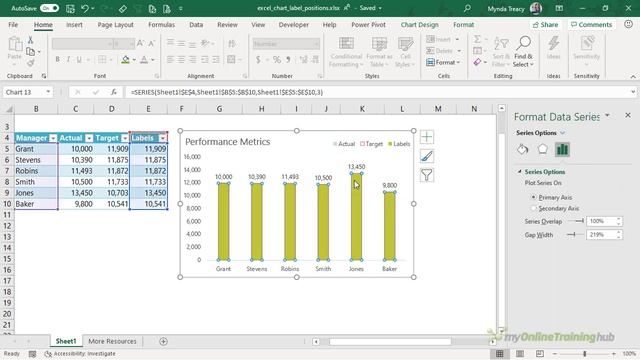Viewport: 640px width, 360px height.
Task: Select the Sheet1 tab
Action: point(66,341)
